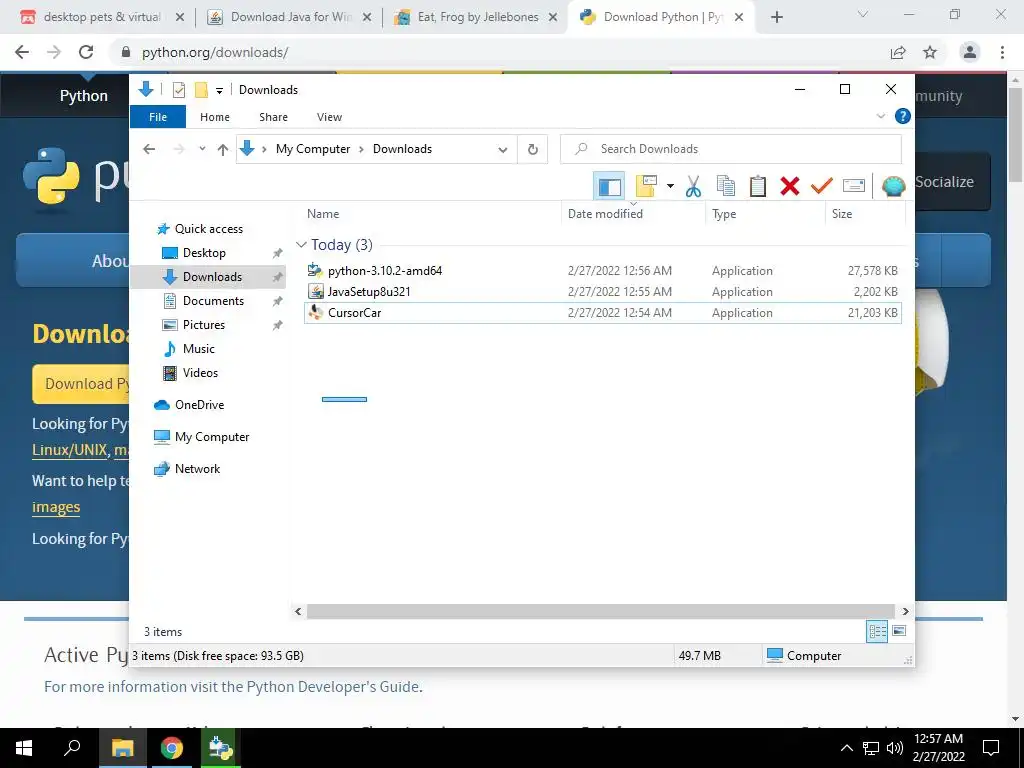
Task: Click the quick access toolbar Properties checkbox icon
Action: point(178,89)
